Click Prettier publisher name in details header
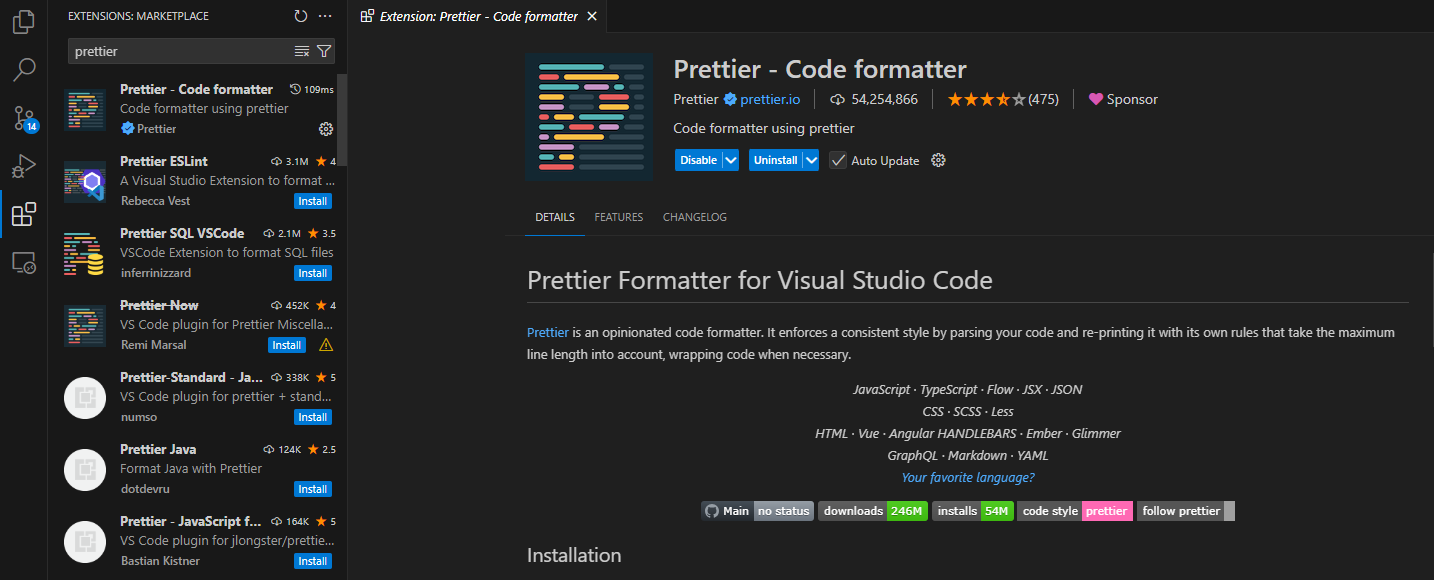Image resolution: width=1434 pixels, height=580 pixels. (696, 99)
